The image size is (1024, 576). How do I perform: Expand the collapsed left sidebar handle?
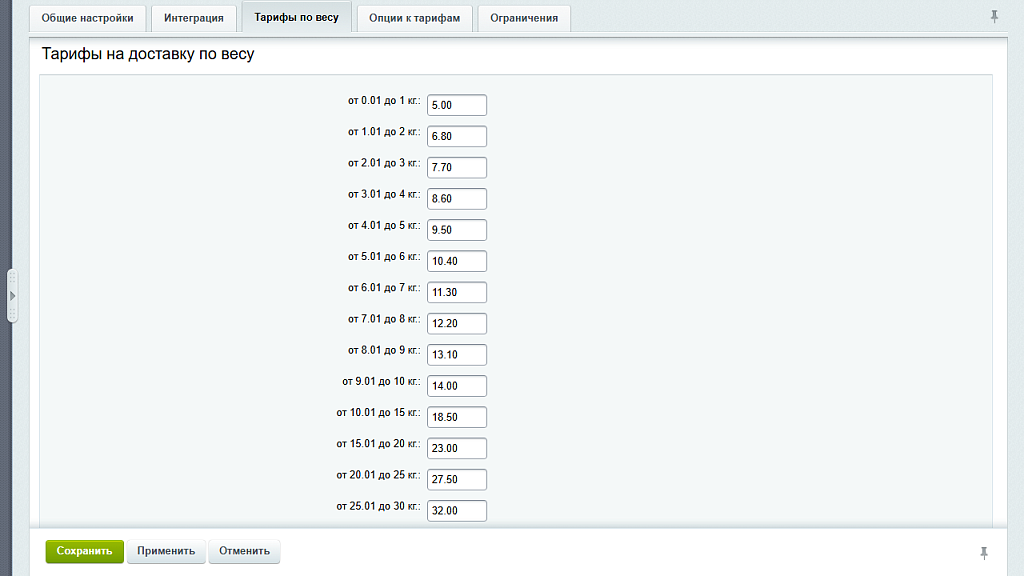coord(12,296)
